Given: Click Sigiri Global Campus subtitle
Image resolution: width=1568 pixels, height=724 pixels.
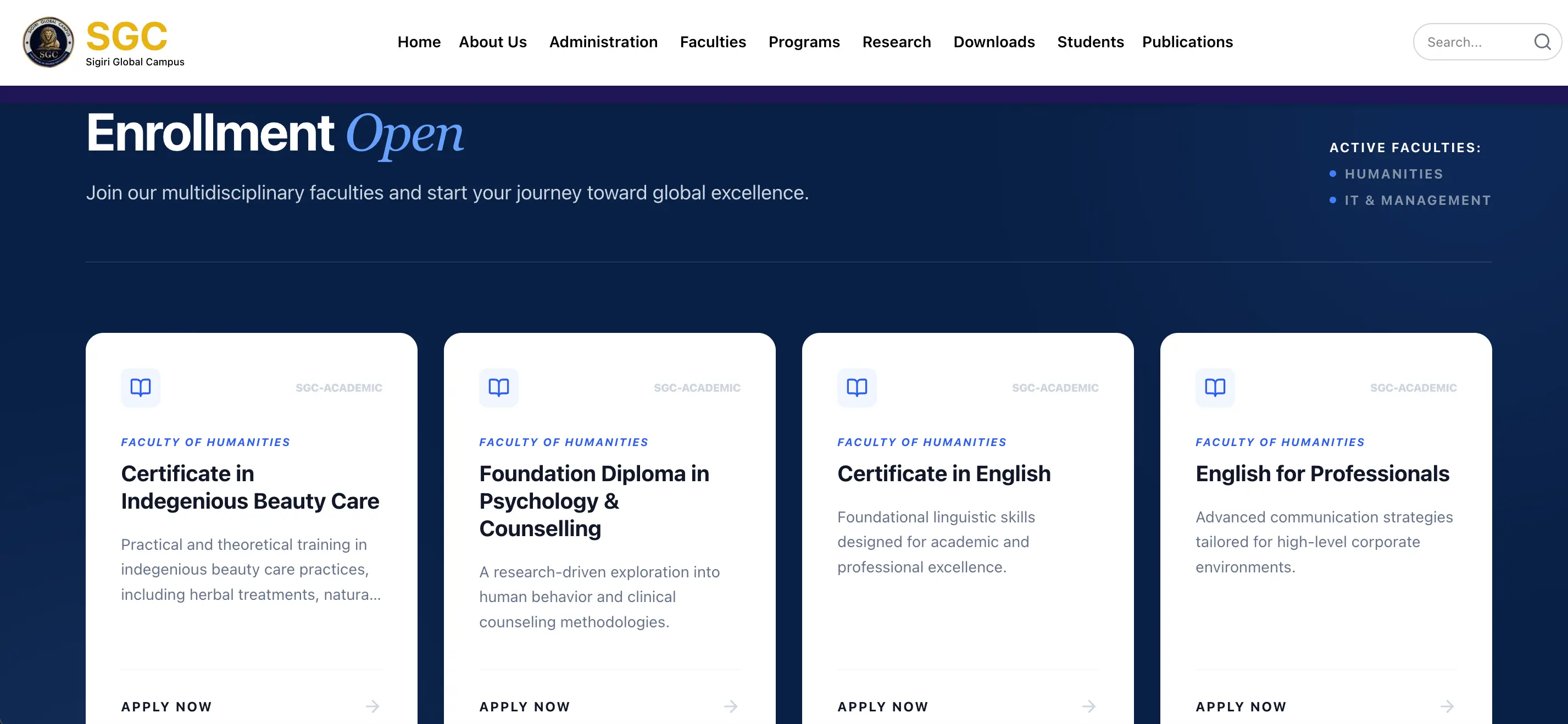Looking at the screenshot, I should (x=135, y=62).
